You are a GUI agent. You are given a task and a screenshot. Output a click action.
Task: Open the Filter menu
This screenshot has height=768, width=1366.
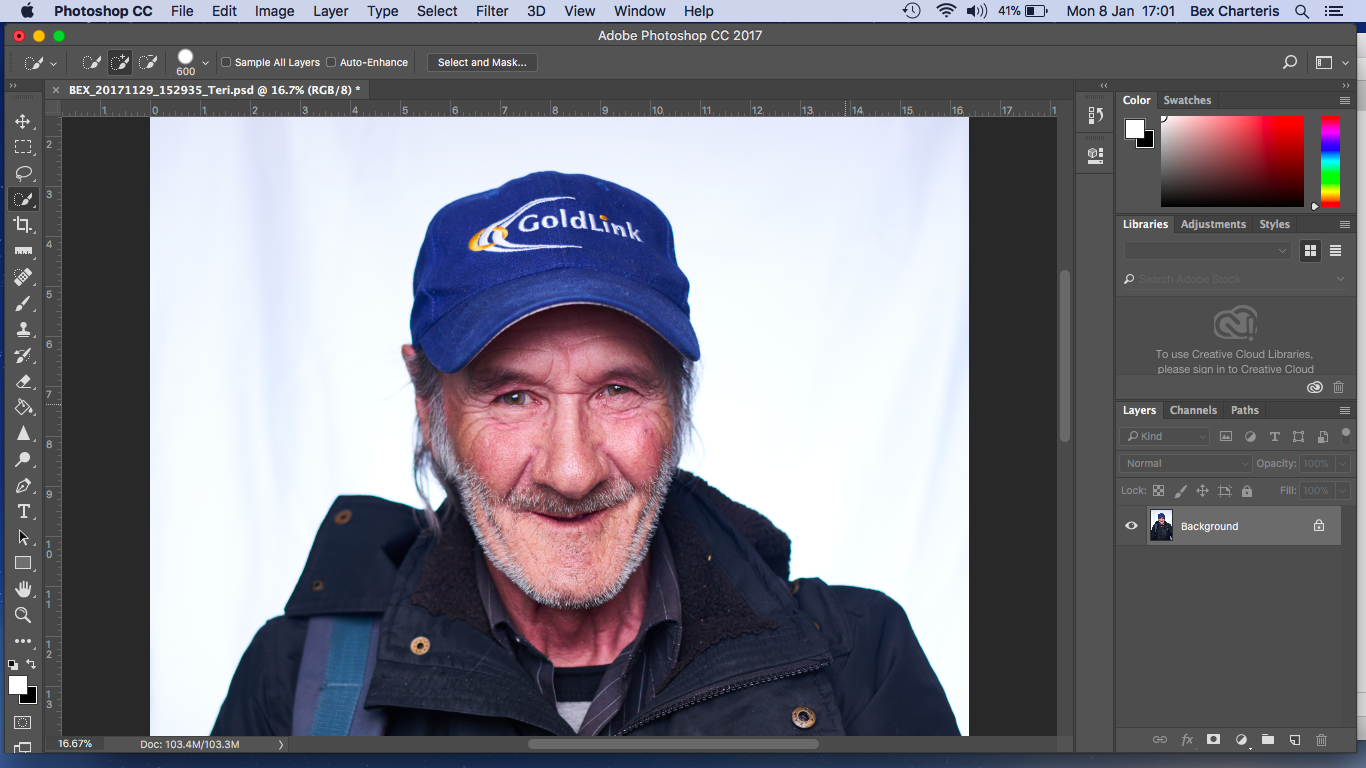tap(492, 11)
